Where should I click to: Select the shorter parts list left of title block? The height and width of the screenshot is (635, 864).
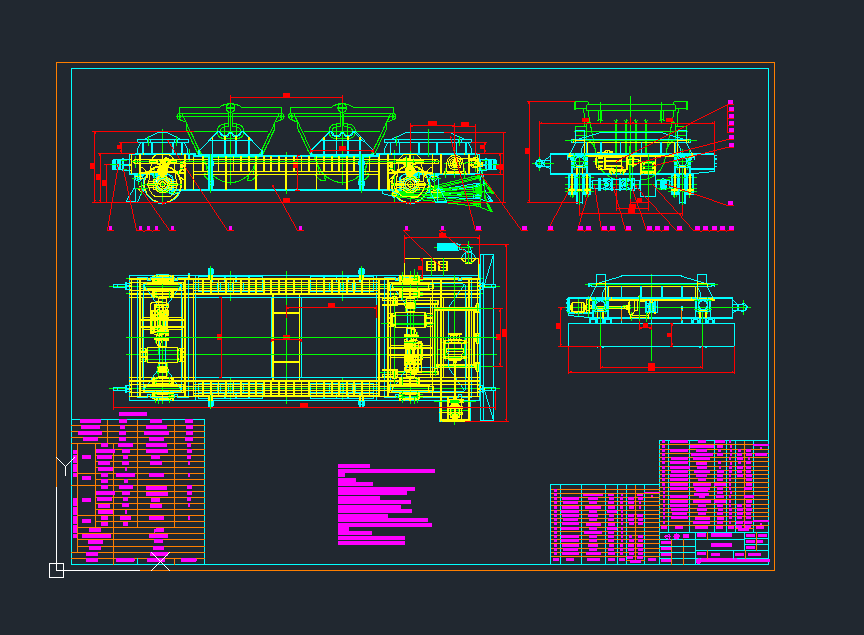604,523
